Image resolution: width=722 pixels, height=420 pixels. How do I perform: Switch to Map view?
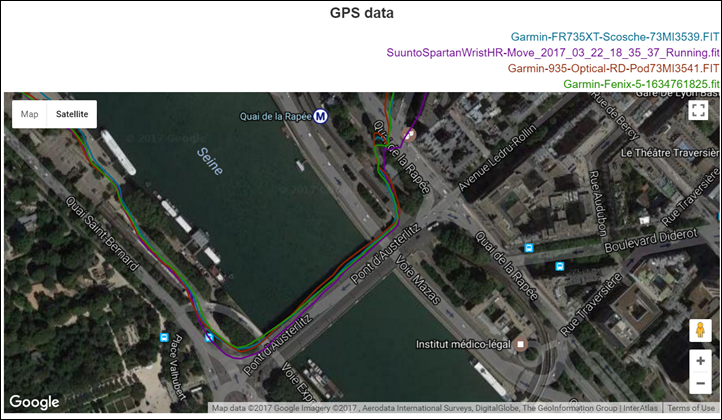point(30,114)
